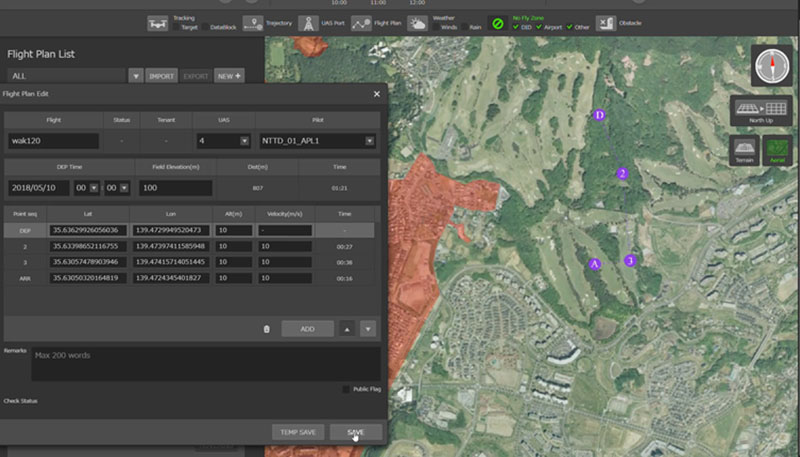Open the Trajectory tool
This screenshot has width=800, height=457.
254,23
